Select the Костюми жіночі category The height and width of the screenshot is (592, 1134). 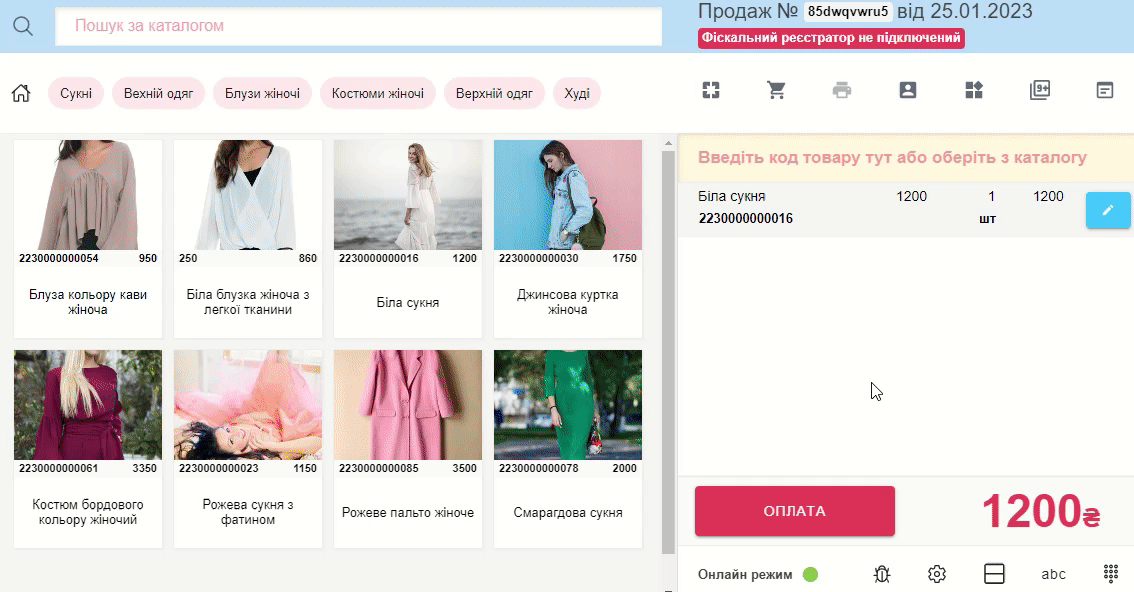378,93
